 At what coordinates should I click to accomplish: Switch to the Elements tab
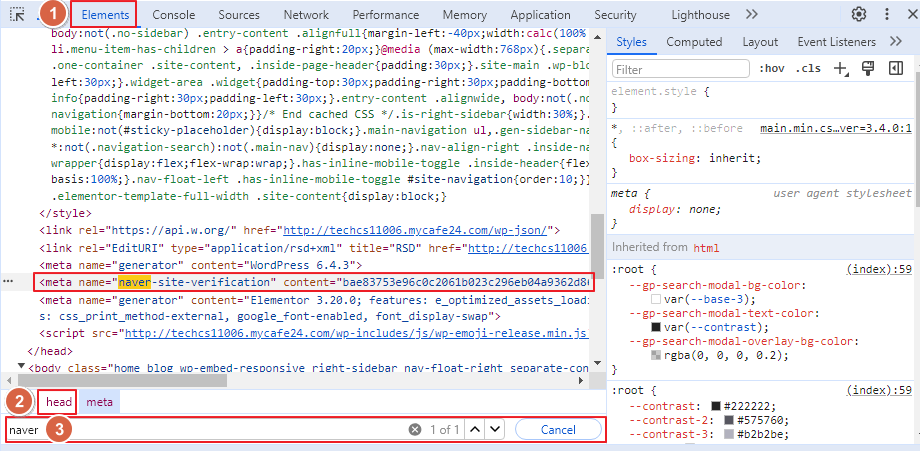pos(105,15)
